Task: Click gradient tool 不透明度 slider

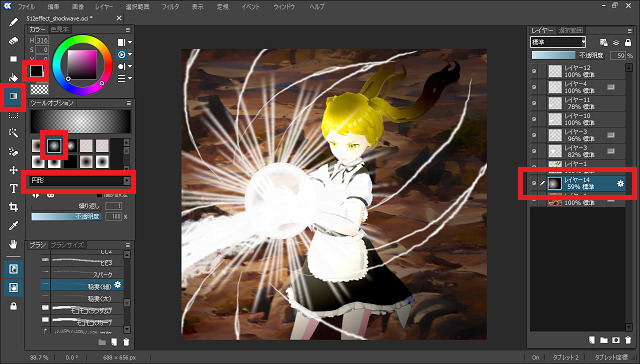Action: coord(66,217)
